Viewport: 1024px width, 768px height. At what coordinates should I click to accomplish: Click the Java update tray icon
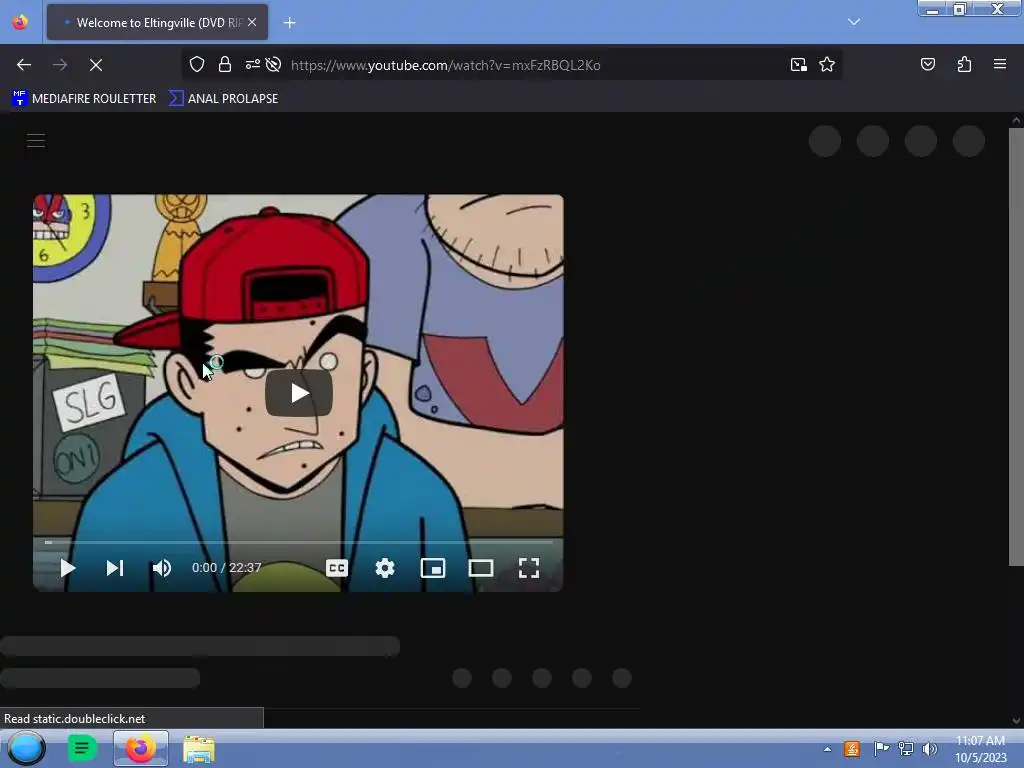[852, 748]
